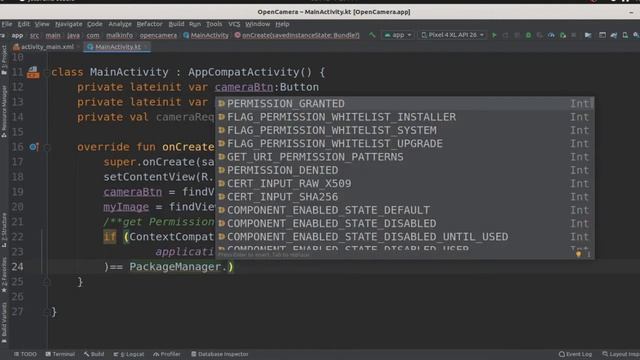This screenshot has height=360, width=640.
Task: Open the Tools menu
Action: point(214,24)
